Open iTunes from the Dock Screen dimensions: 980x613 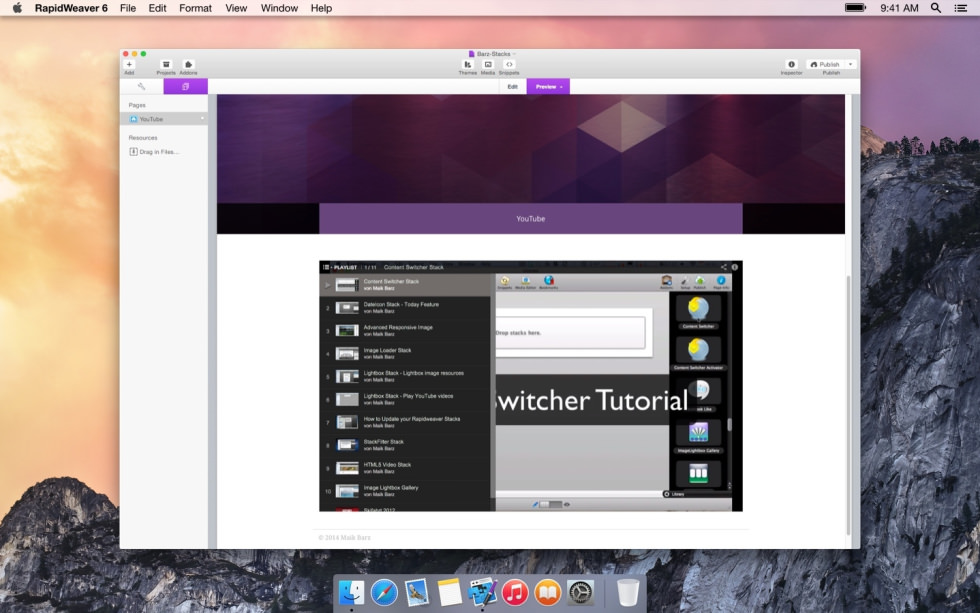pos(515,592)
